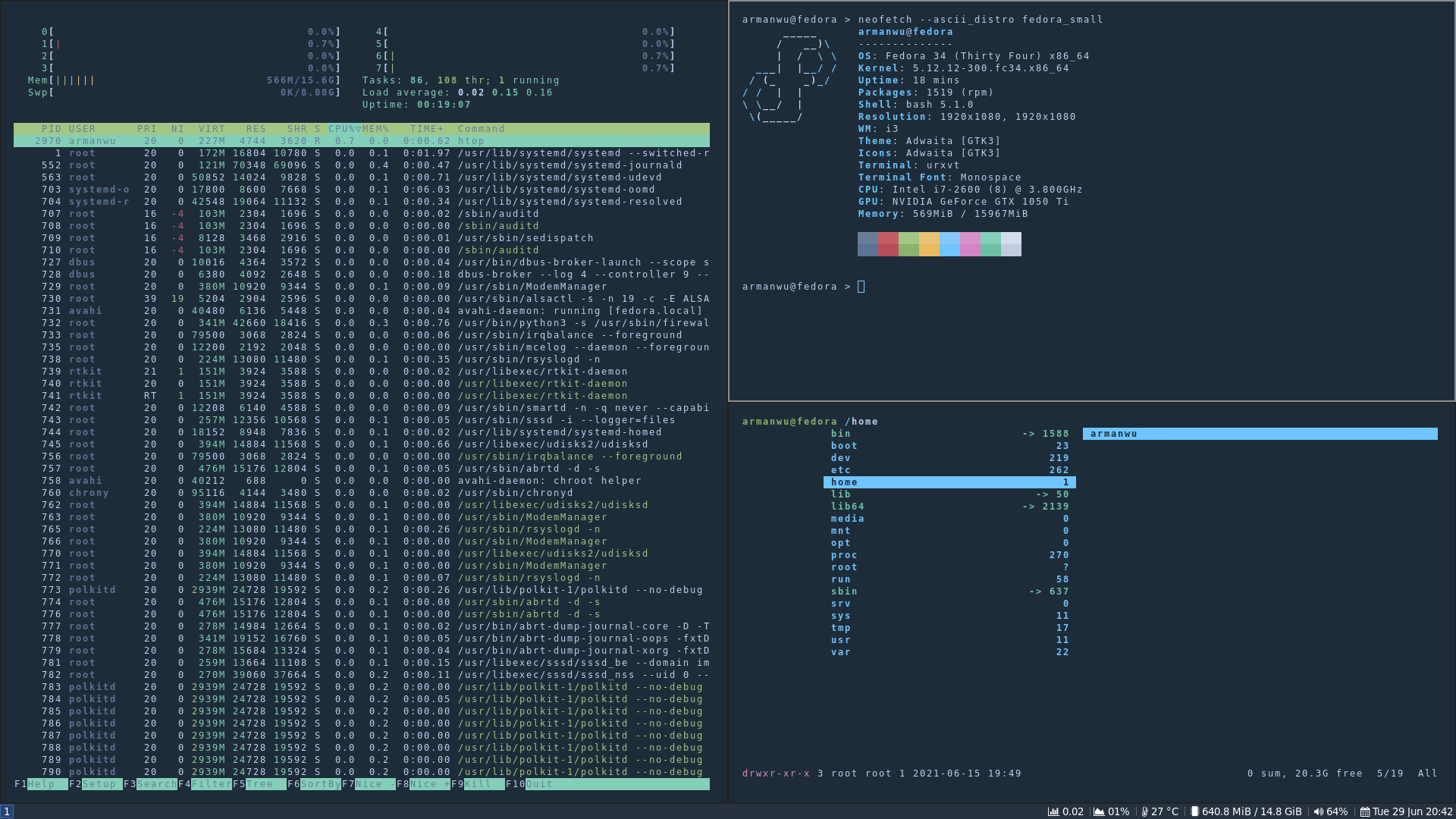The height and width of the screenshot is (819, 1456).
Task: Select the 'var' directory in ranger
Action: pos(949,652)
